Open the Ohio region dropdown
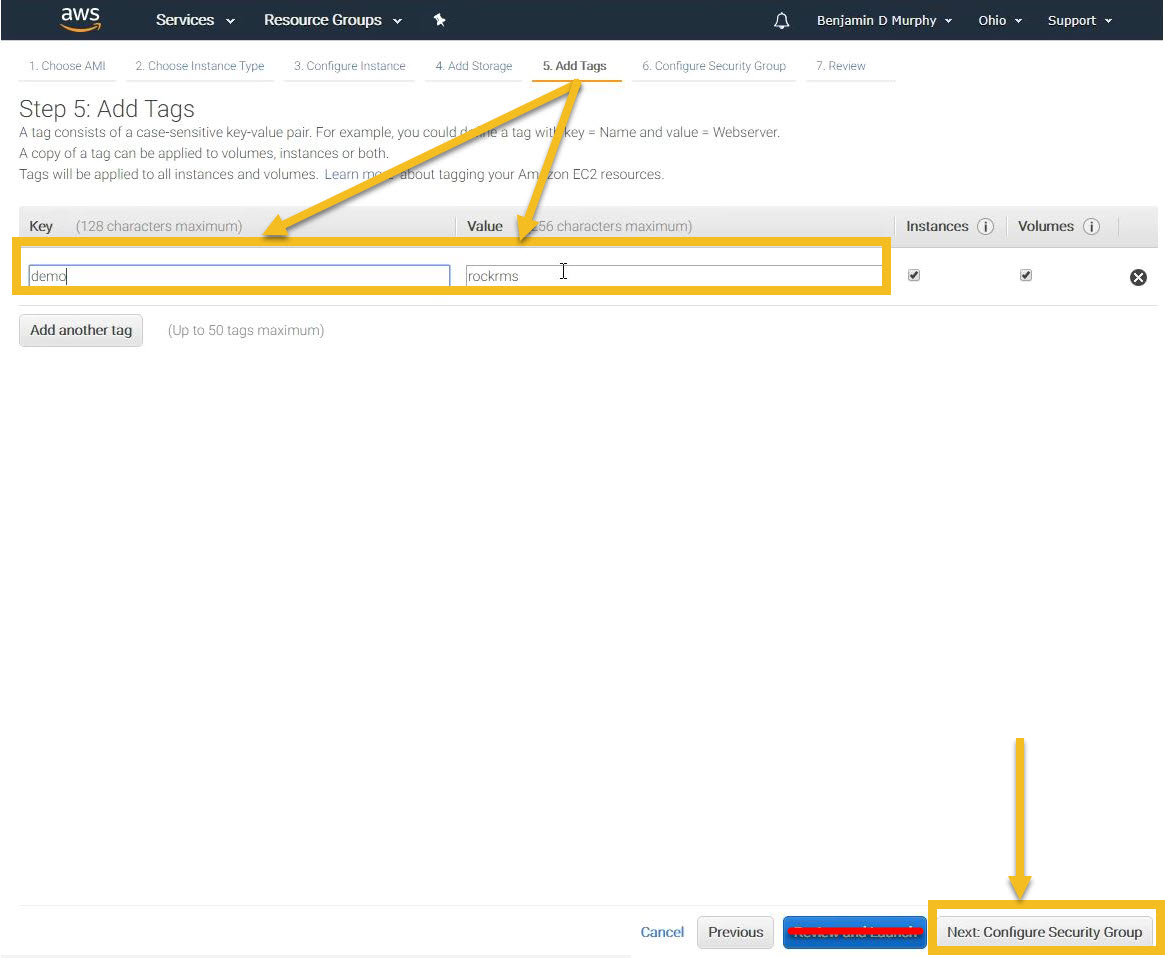The image size is (1165, 958). [x=999, y=20]
